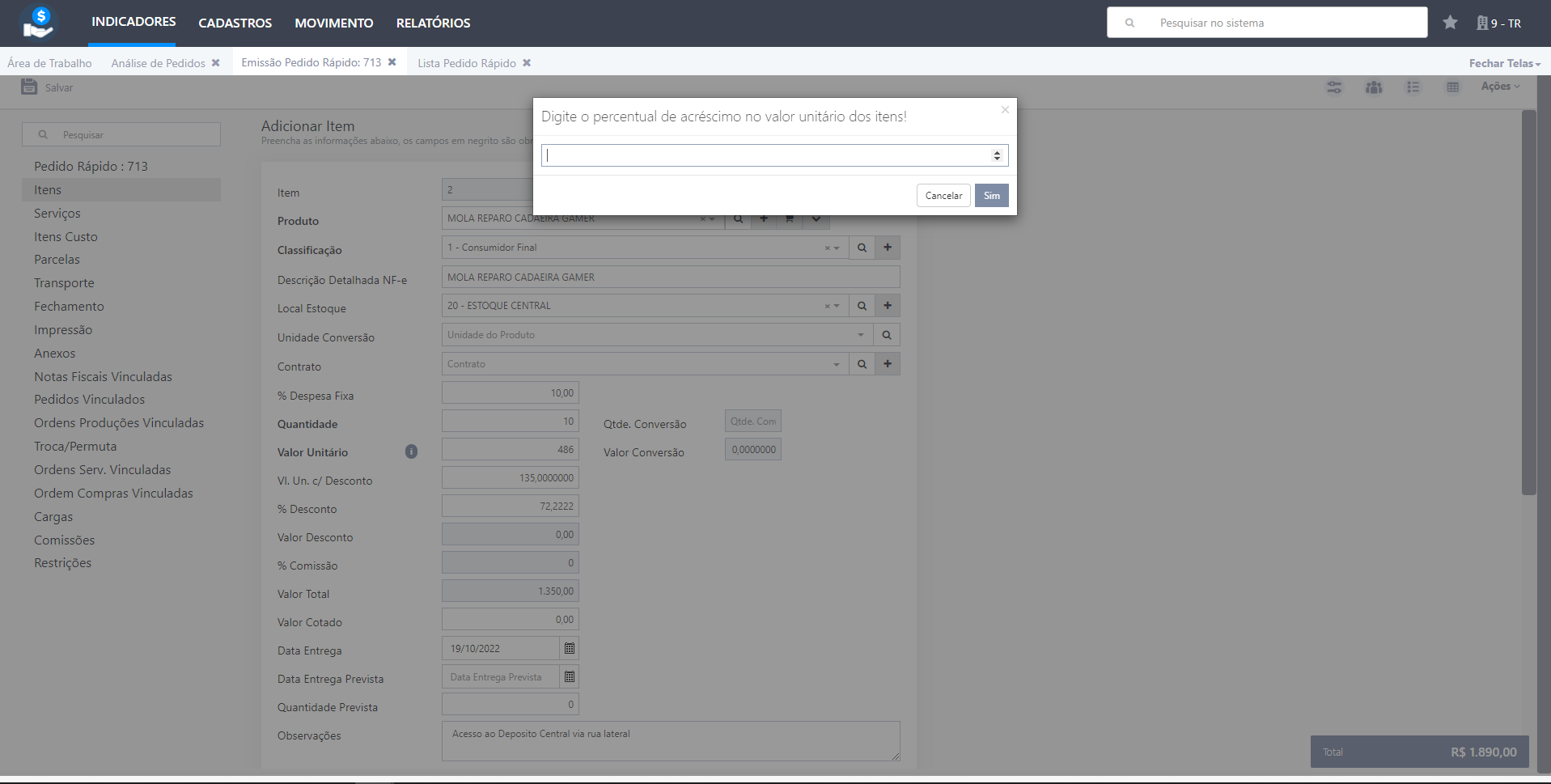Open the sliders settings icon in toolbar
This screenshot has width=1551, height=784.
coord(1334,87)
